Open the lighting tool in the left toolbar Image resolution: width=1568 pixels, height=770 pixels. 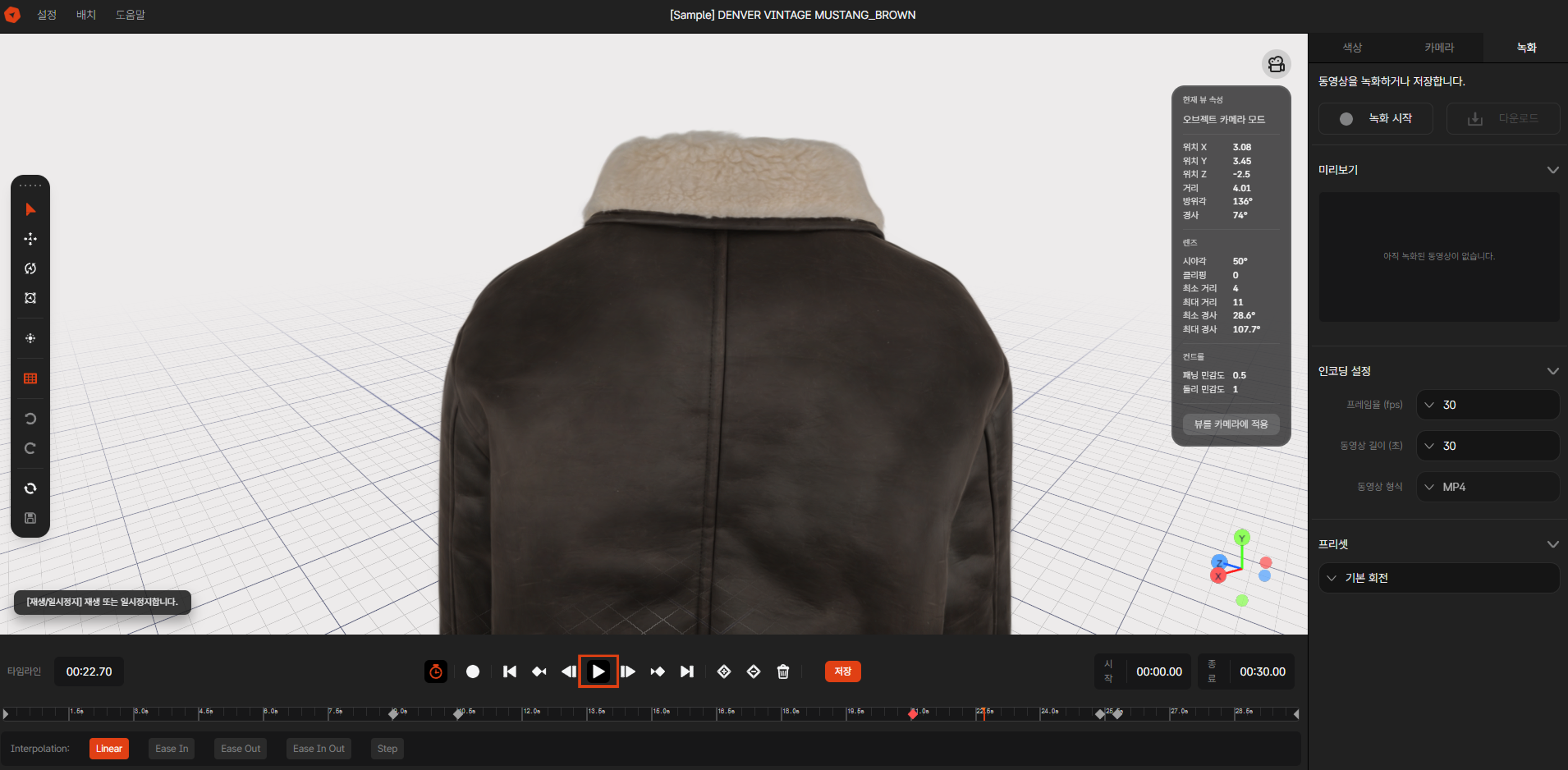pyautogui.click(x=30, y=339)
